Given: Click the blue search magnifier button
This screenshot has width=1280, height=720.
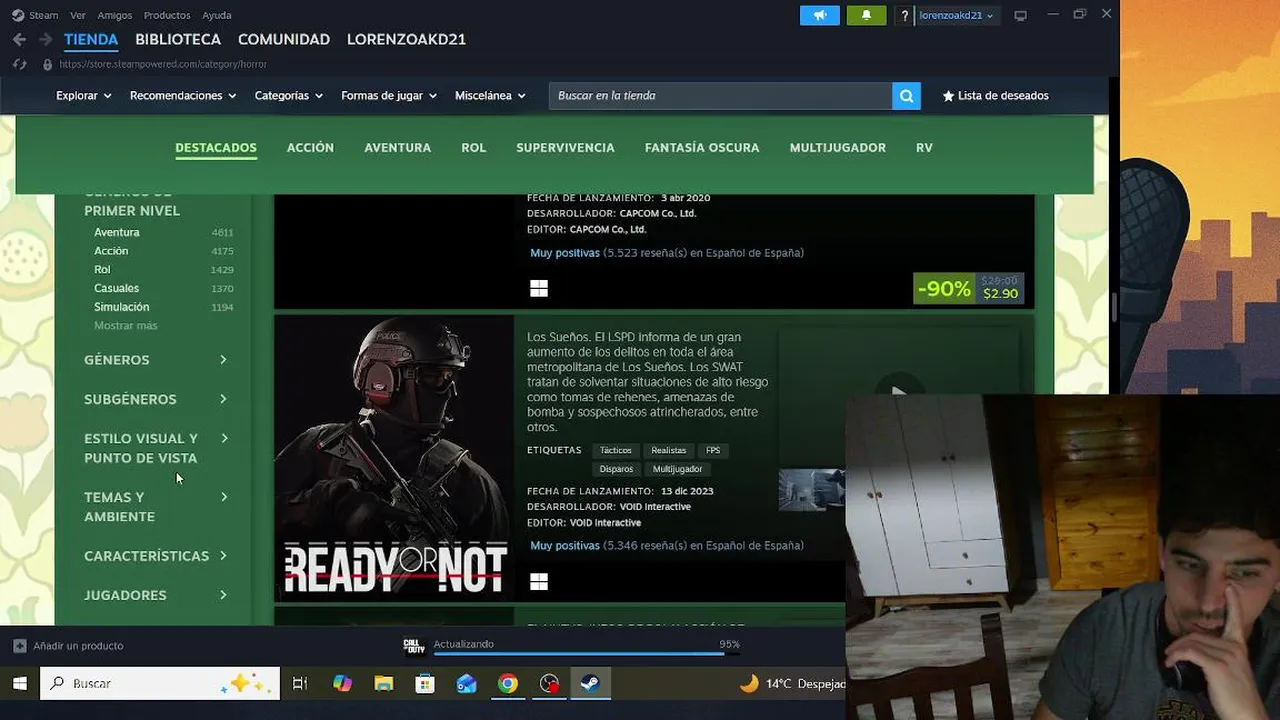Looking at the screenshot, I should (x=906, y=96).
